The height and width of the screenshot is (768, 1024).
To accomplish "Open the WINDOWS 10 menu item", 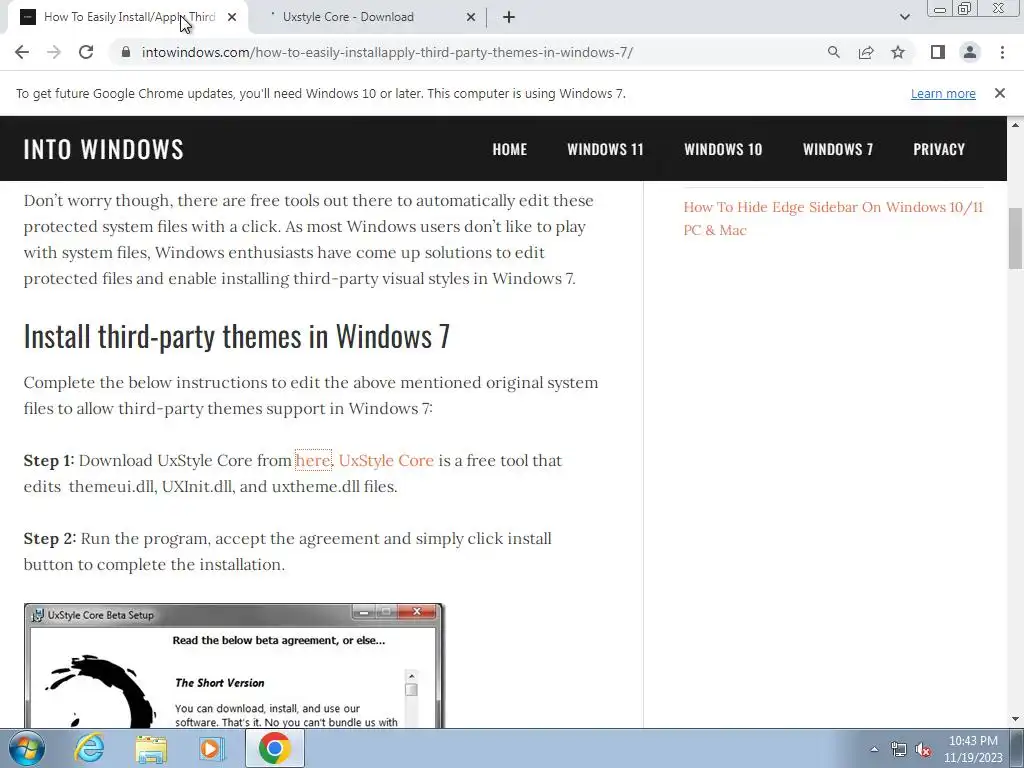I will pos(723,149).
